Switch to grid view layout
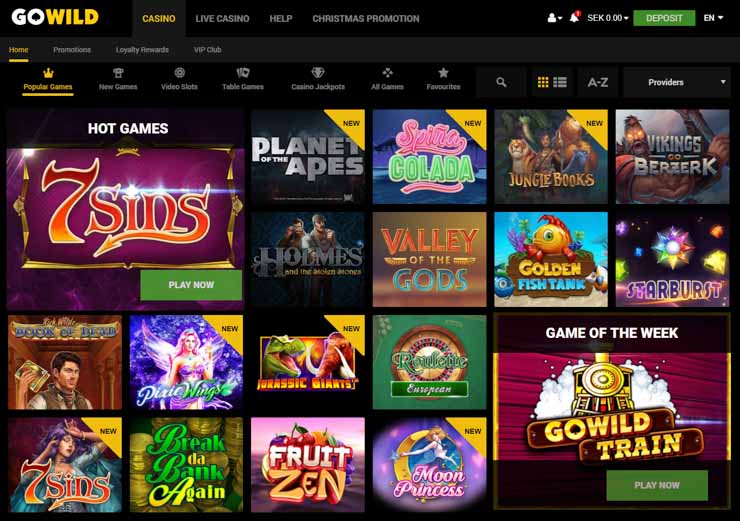 tap(543, 82)
